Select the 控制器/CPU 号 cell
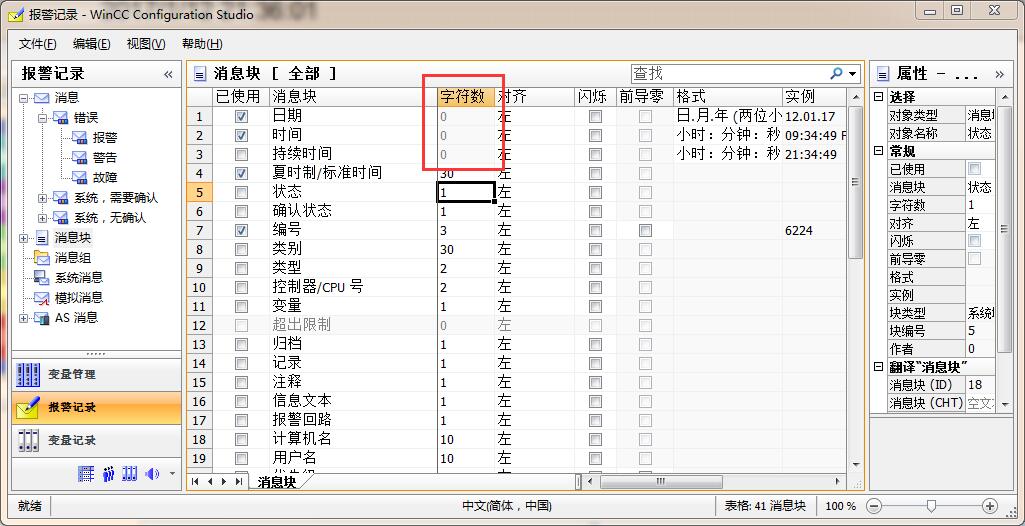Image resolution: width=1025 pixels, height=526 pixels. [354, 287]
